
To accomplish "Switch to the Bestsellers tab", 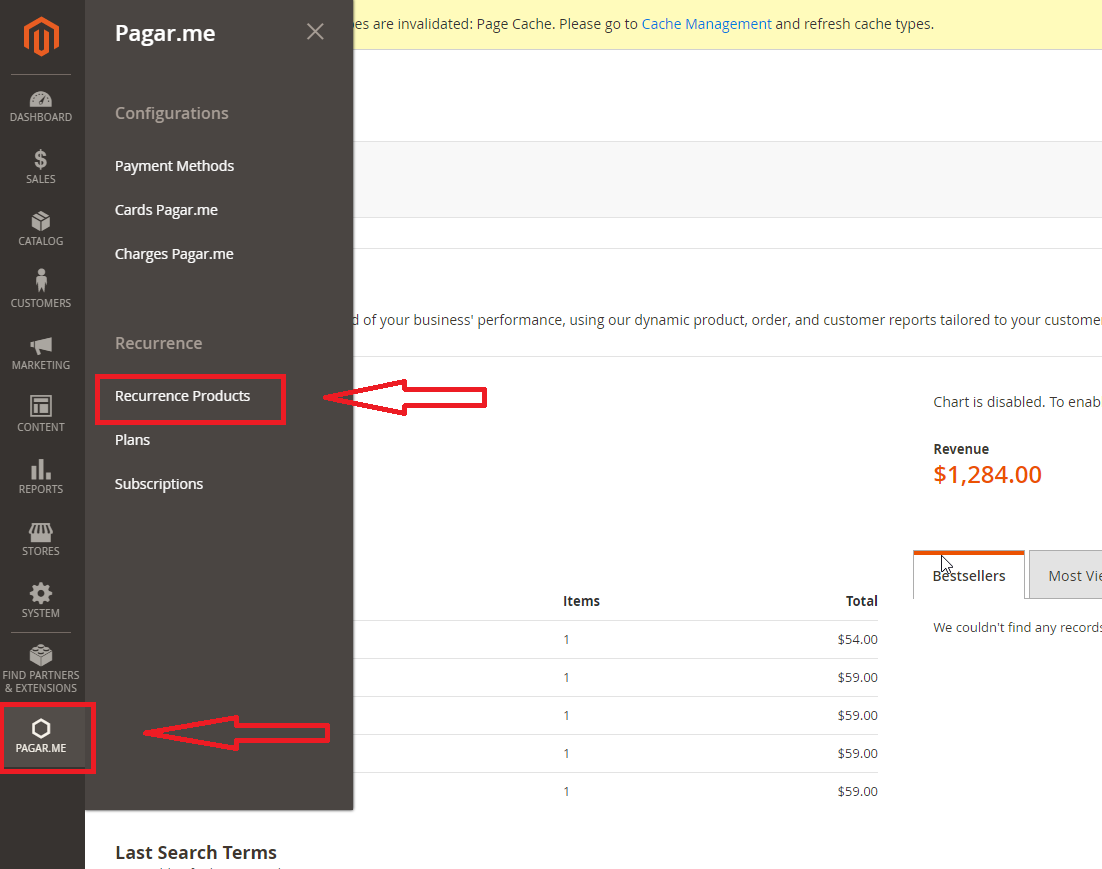I will pyautogui.click(x=968, y=575).
